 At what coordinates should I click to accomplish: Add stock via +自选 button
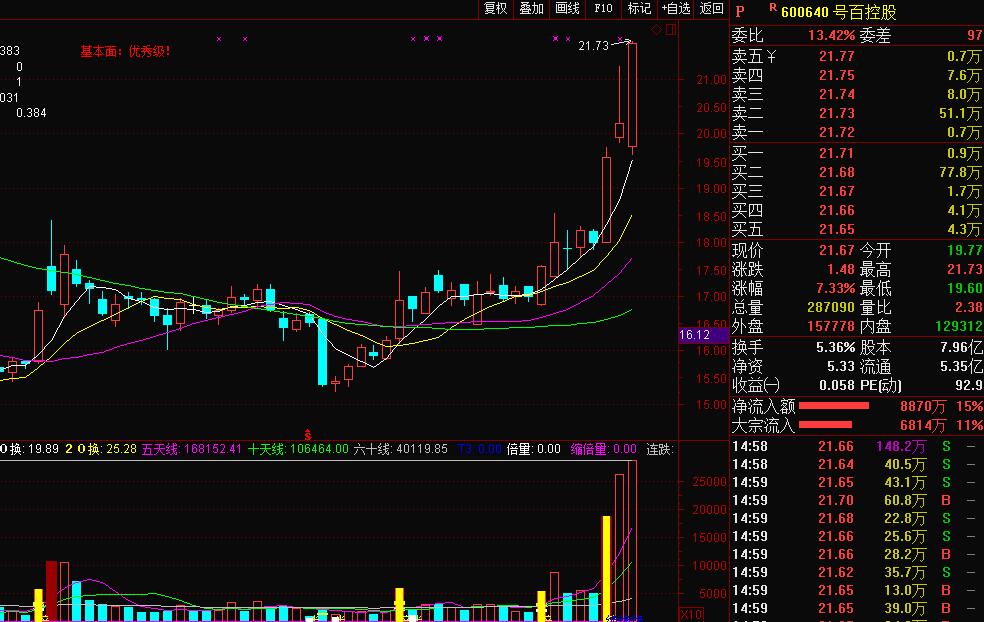tap(675, 8)
